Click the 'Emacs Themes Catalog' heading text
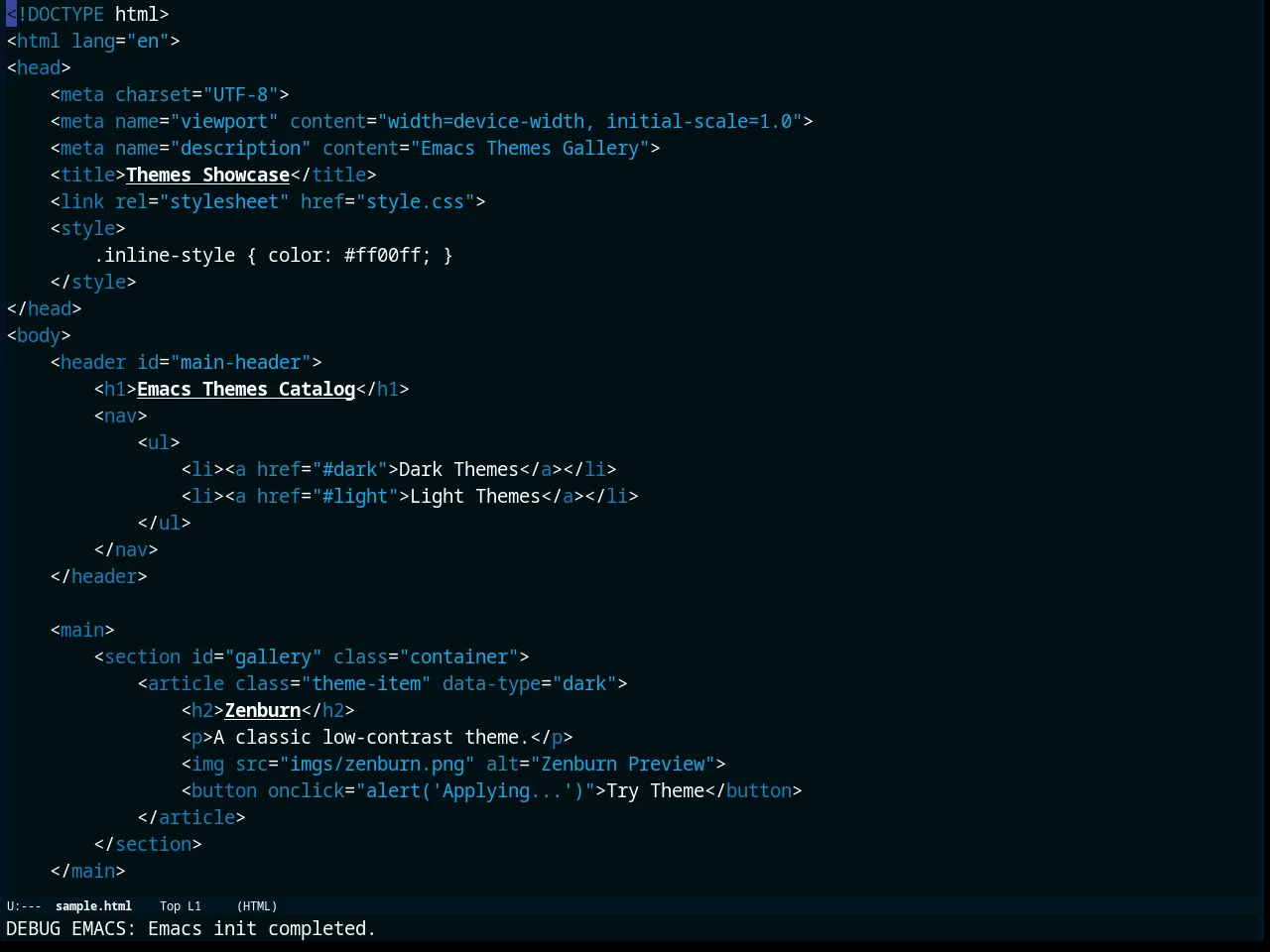The height and width of the screenshot is (952, 1270). pos(246,390)
